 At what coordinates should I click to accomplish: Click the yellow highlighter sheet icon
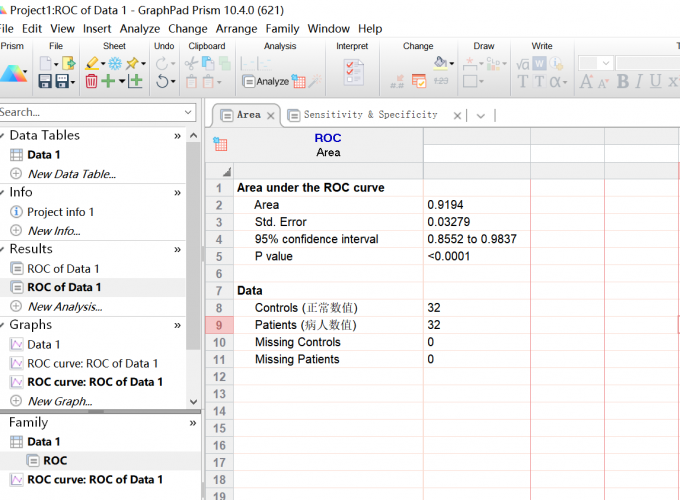coord(92,63)
